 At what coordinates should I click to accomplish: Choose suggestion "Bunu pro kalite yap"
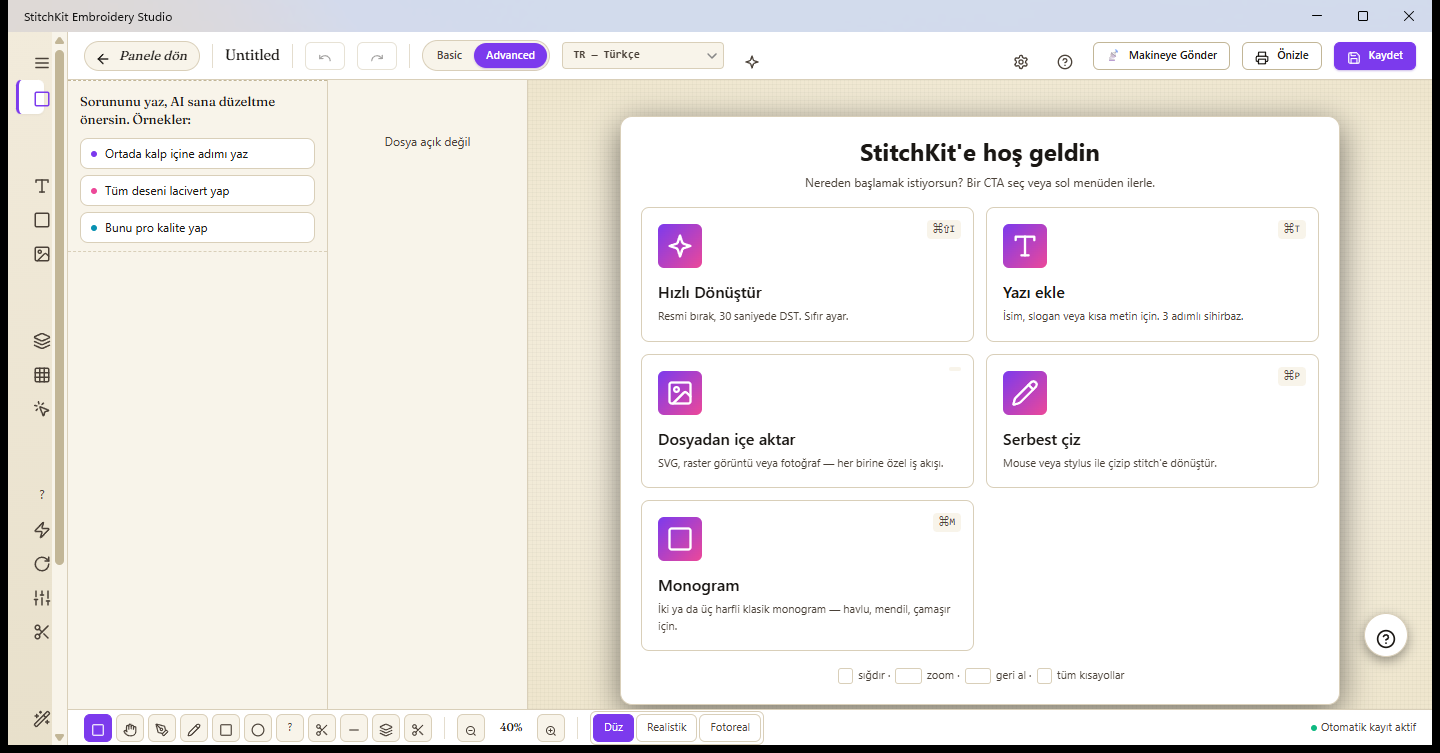pos(197,228)
